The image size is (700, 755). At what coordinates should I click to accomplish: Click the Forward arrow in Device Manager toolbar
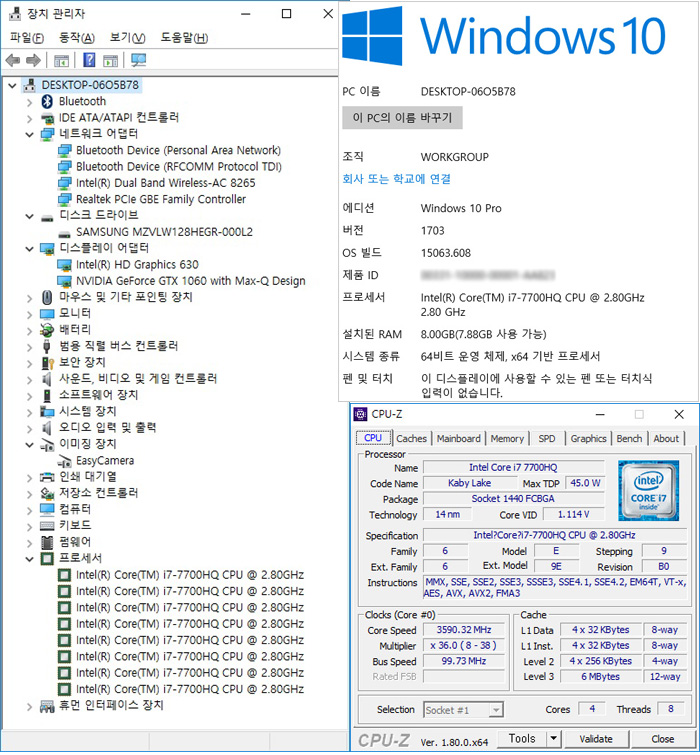[33, 60]
